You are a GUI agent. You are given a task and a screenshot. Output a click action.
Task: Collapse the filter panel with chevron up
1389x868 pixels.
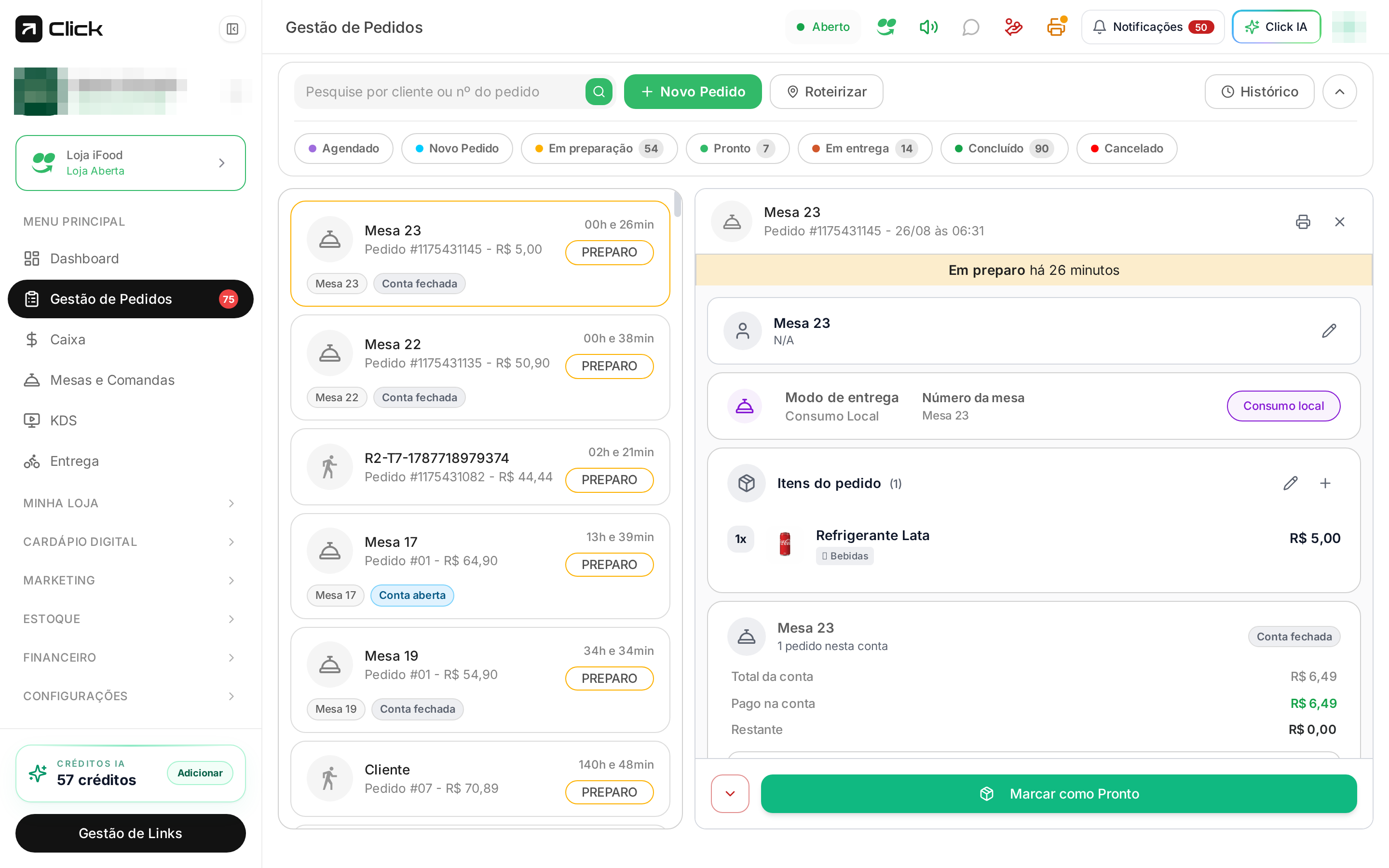1340,92
